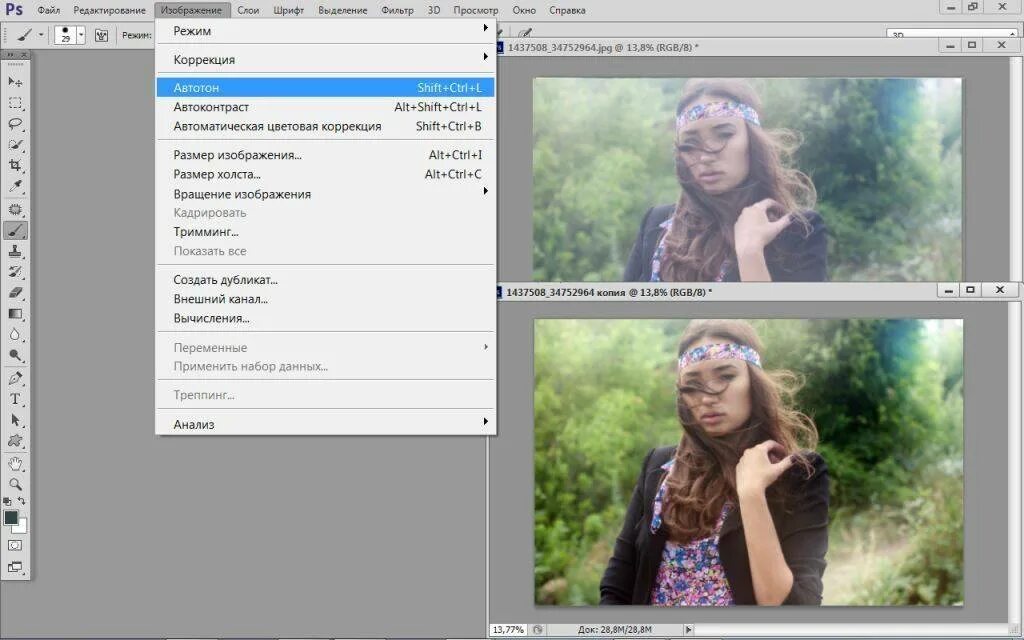Select the Lasso tool

(x=15, y=124)
